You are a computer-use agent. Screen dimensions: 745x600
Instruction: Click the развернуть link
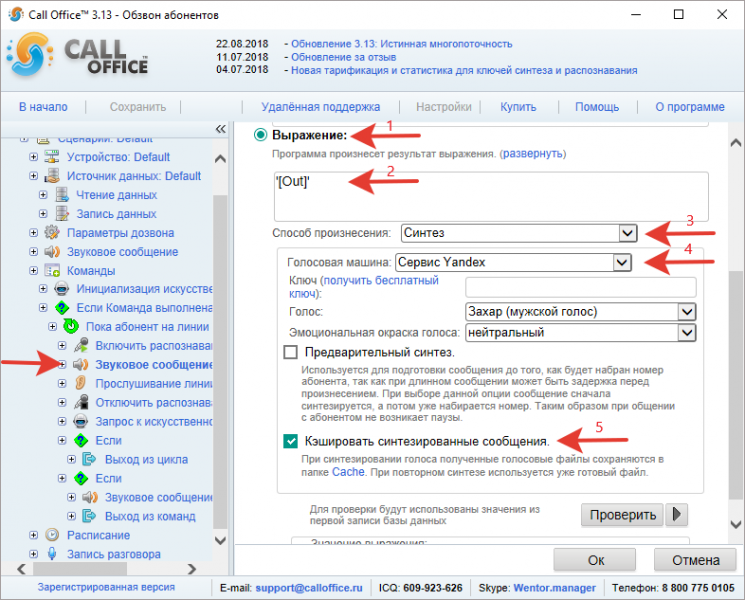click(533, 153)
